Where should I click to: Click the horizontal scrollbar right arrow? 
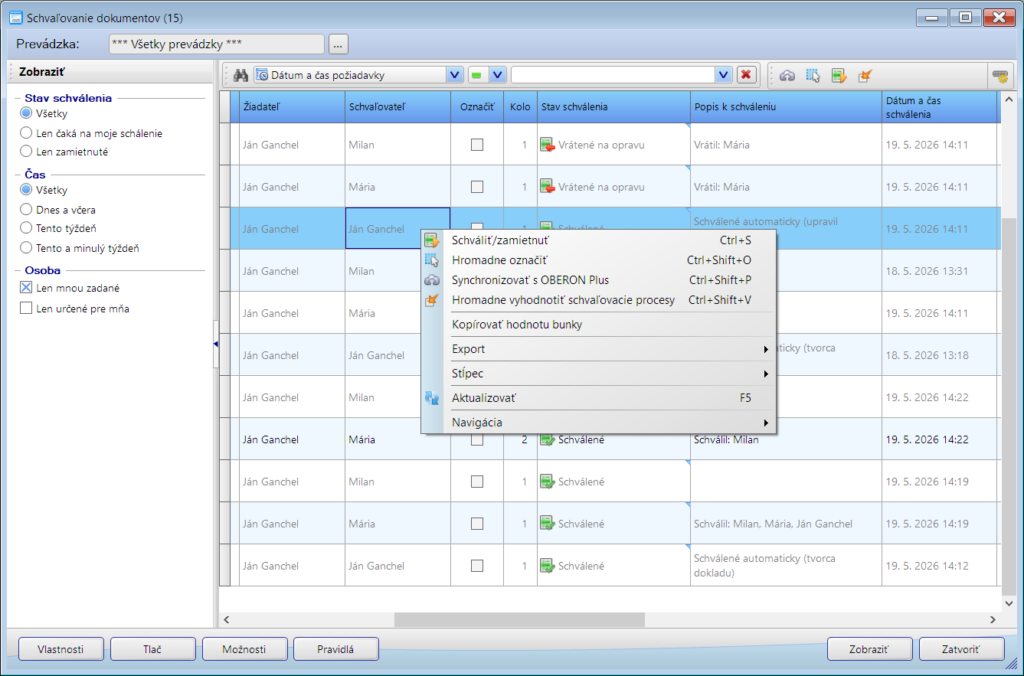[993, 619]
